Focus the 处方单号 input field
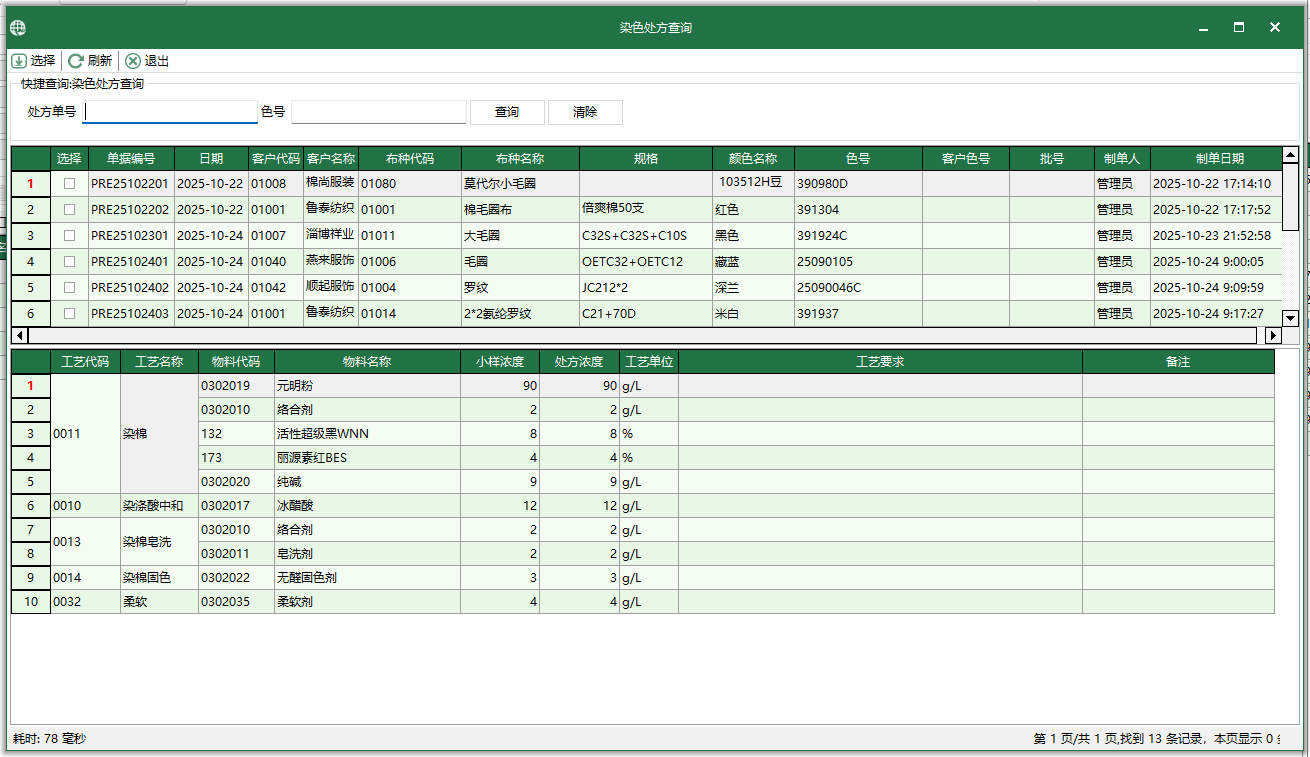Viewport: 1310px width, 757px height. click(170, 112)
